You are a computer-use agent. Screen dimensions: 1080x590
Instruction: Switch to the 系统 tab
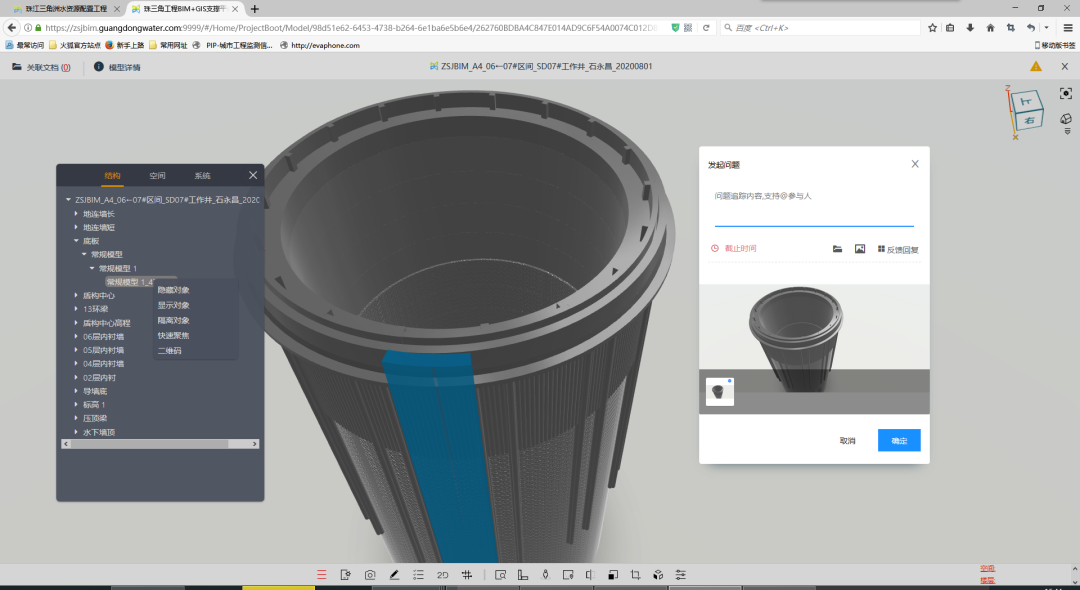coord(202,176)
